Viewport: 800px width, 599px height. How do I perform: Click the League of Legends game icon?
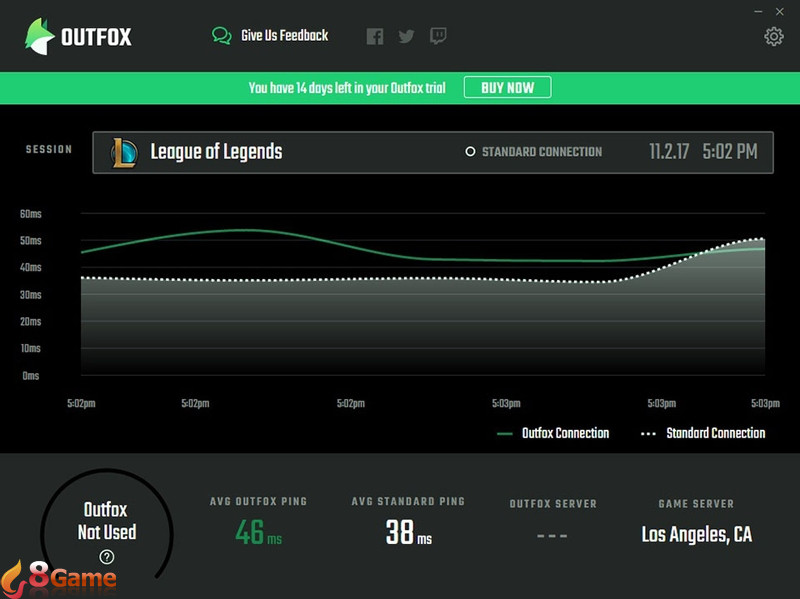coord(124,153)
